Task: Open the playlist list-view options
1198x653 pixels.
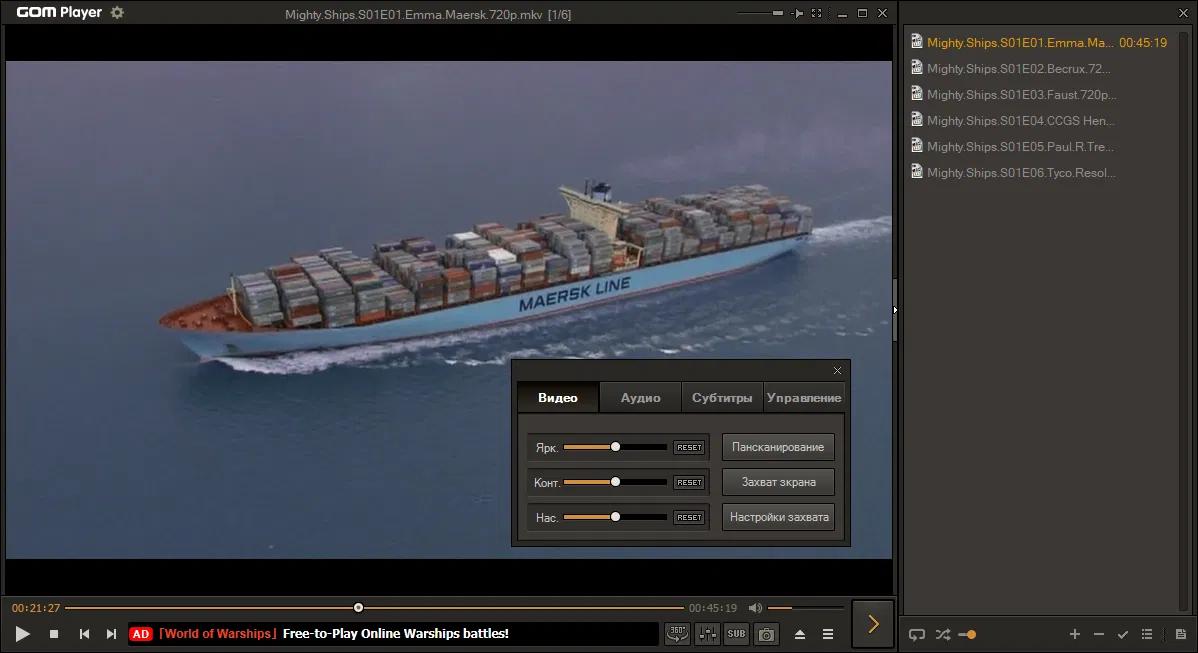Action: point(1147,635)
